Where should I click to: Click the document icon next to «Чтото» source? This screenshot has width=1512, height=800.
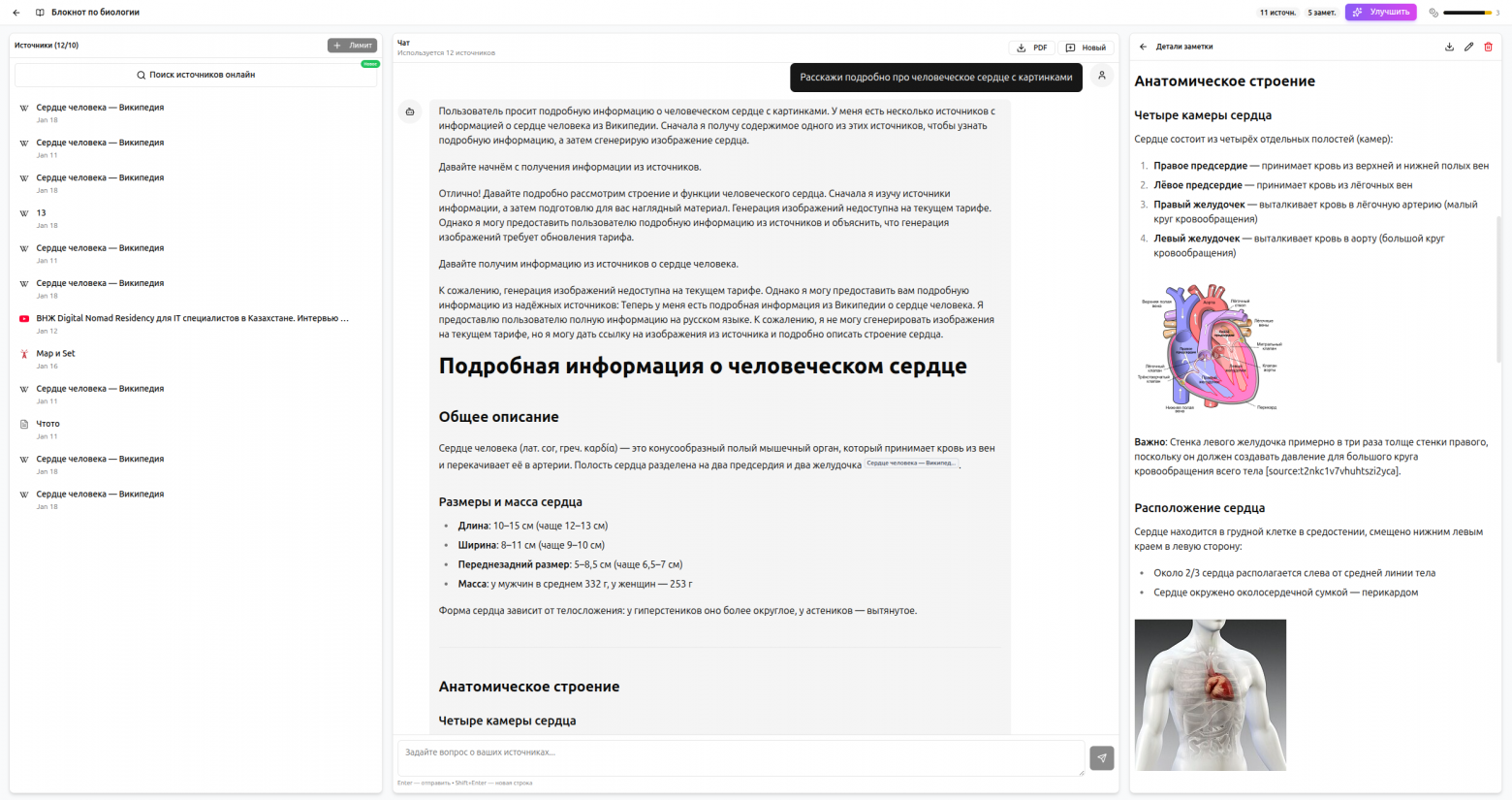point(22,424)
